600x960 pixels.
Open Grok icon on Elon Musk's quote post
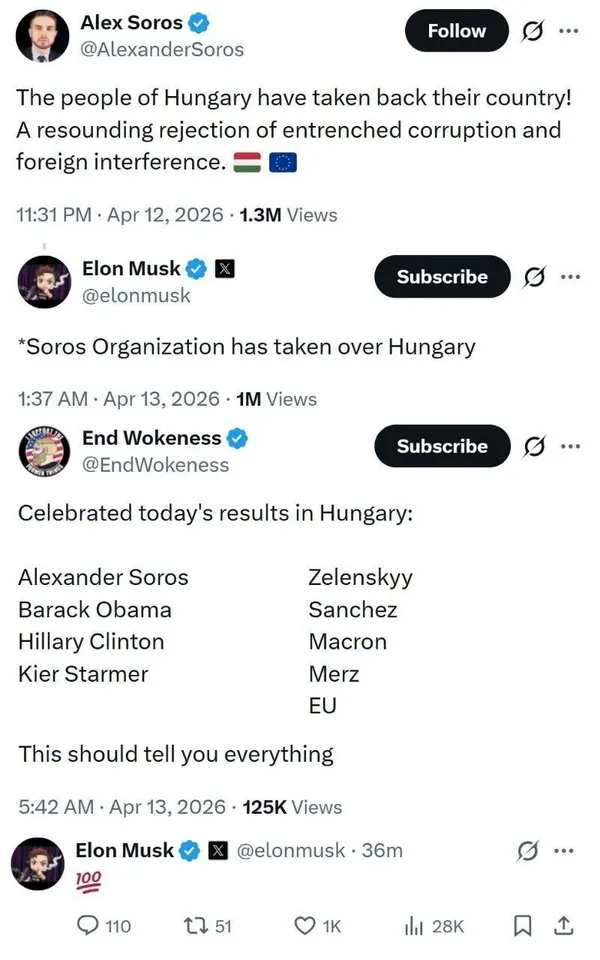coord(535,277)
